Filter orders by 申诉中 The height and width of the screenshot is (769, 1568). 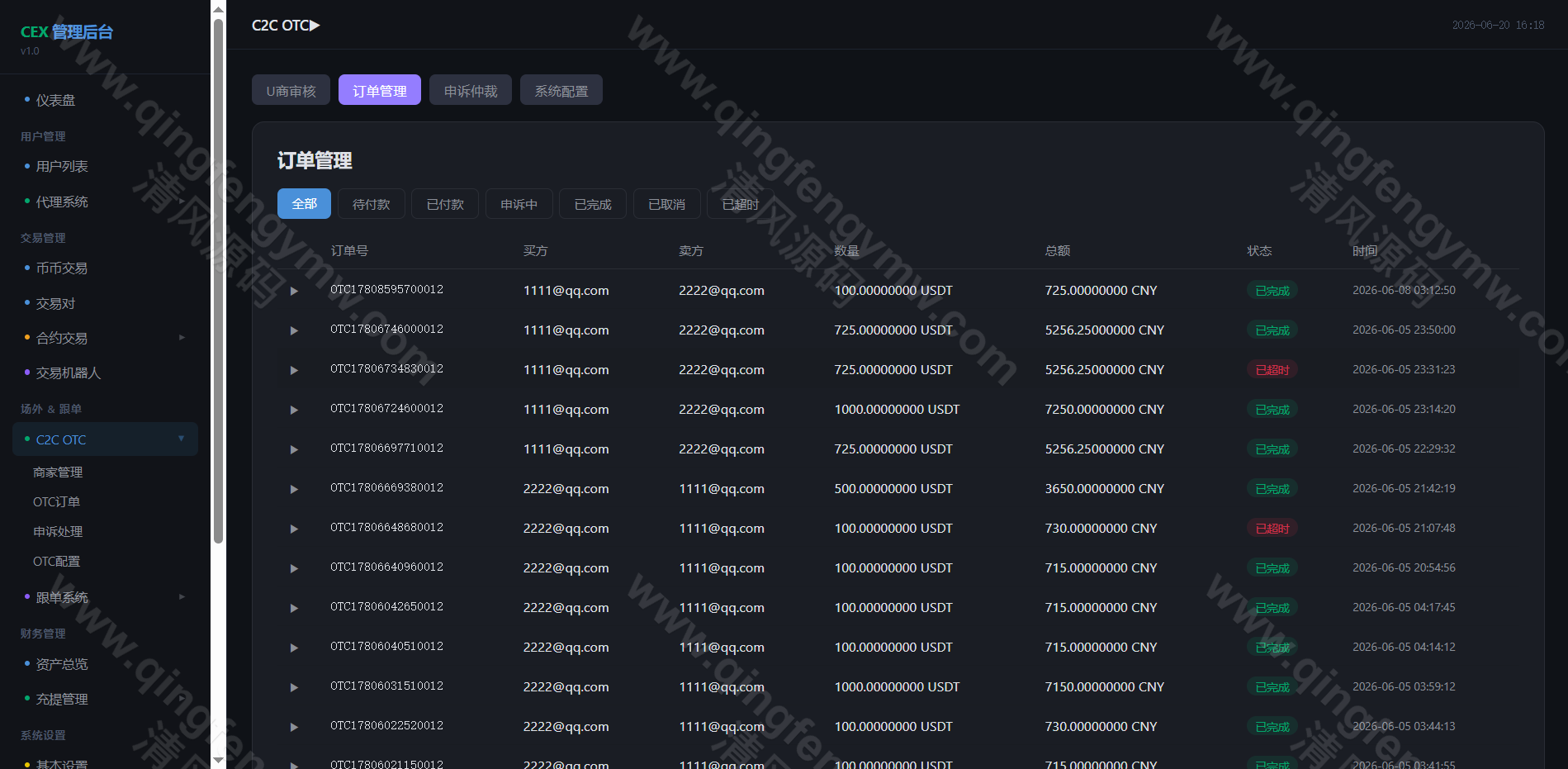pyautogui.click(x=519, y=204)
